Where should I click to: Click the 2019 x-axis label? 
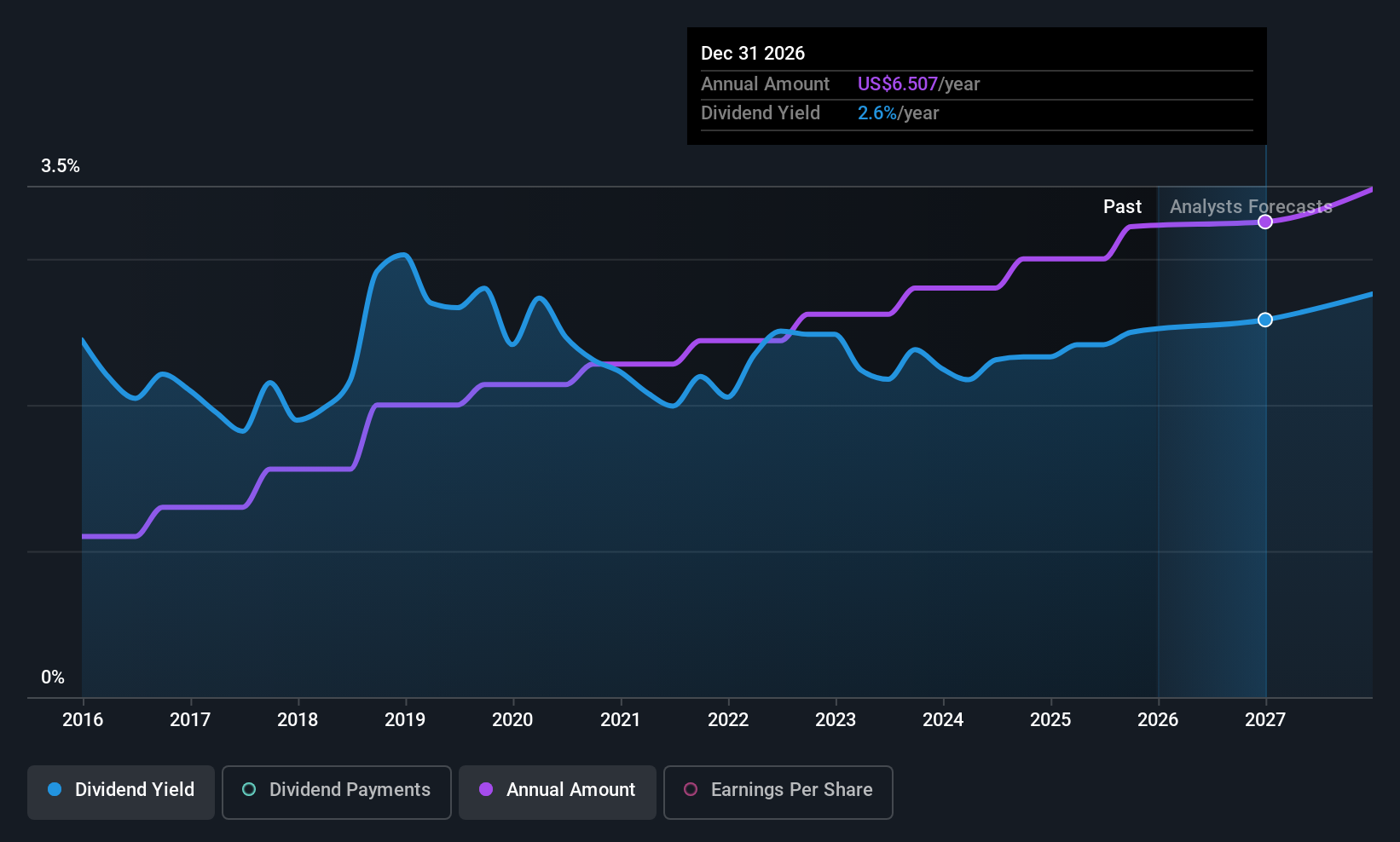click(x=405, y=719)
